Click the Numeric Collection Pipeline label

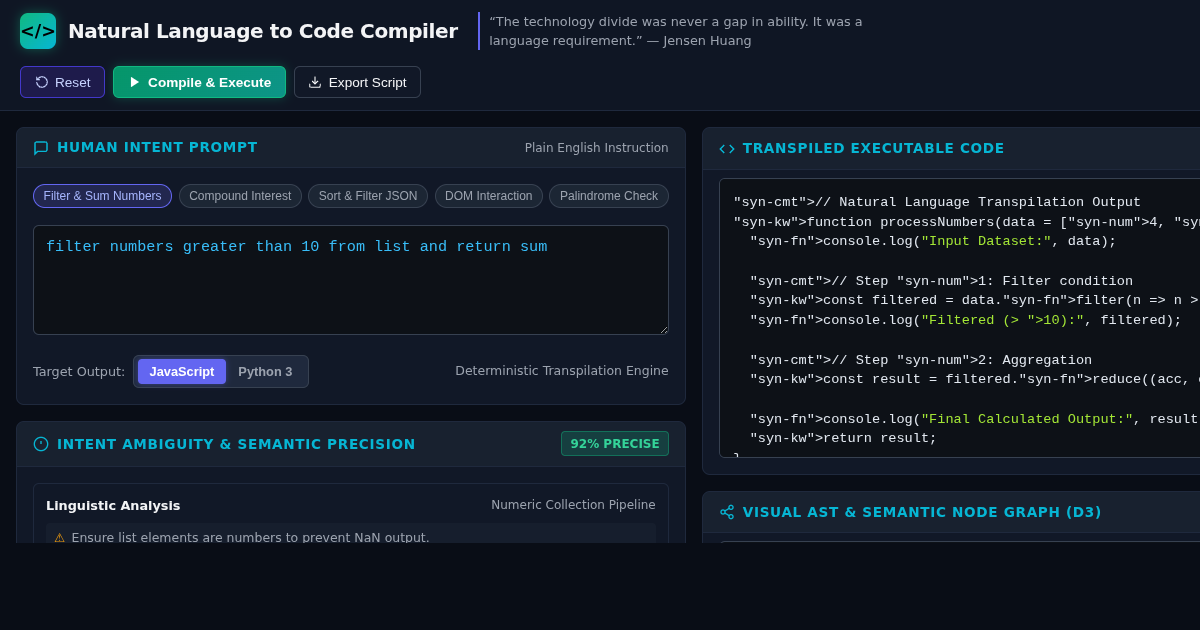click(573, 505)
